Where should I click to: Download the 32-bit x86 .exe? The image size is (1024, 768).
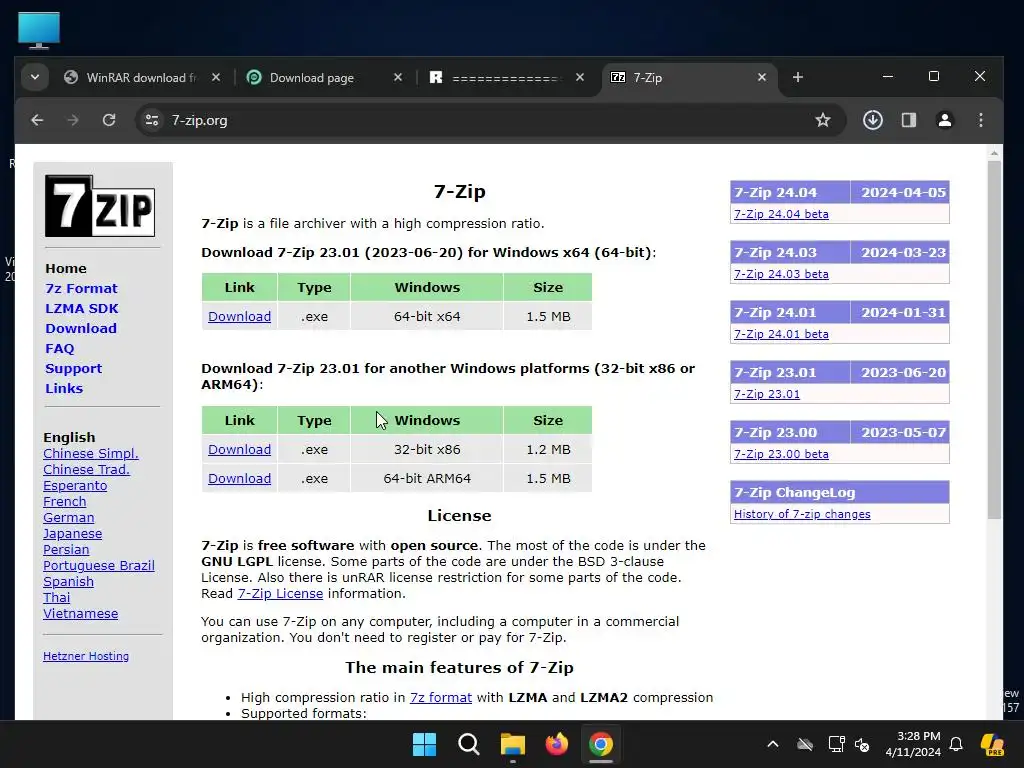pos(239,450)
